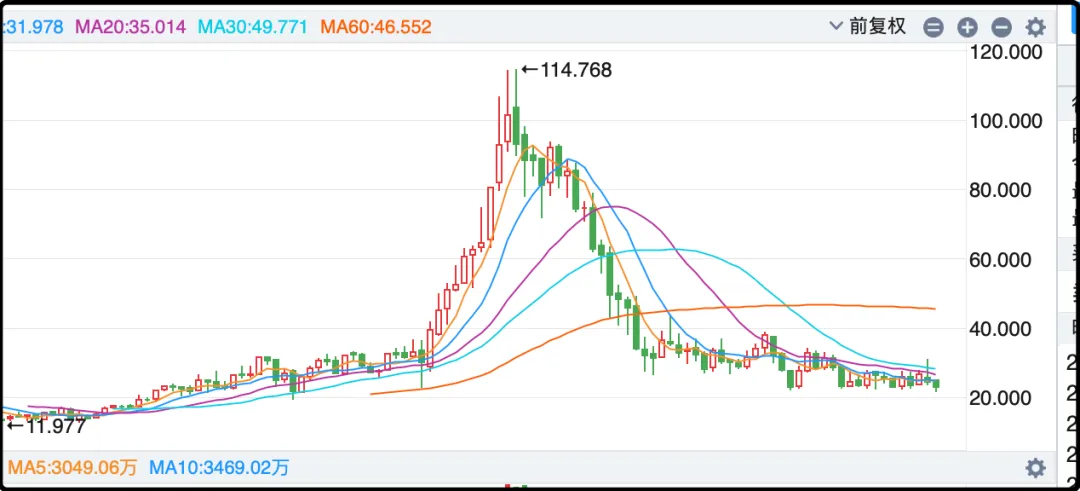Image resolution: width=1080 pixels, height=491 pixels.
Task: Open chart settings gear at top right
Action: [1036, 27]
